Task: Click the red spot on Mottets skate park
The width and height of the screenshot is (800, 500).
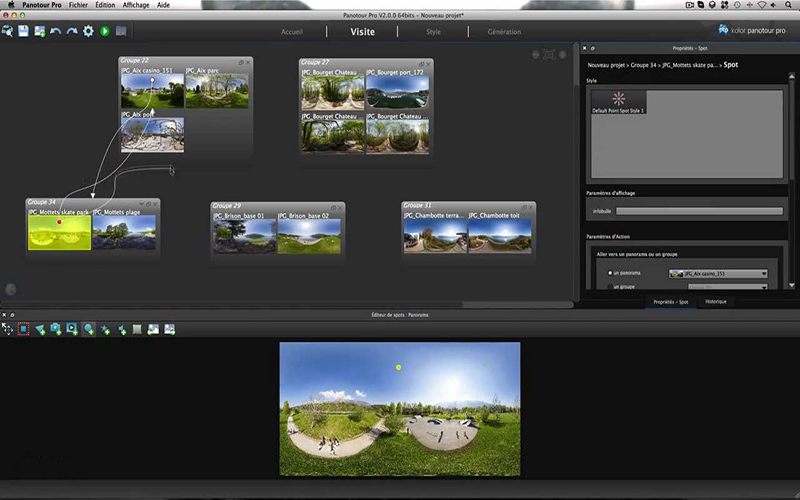Action: (59, 222)
